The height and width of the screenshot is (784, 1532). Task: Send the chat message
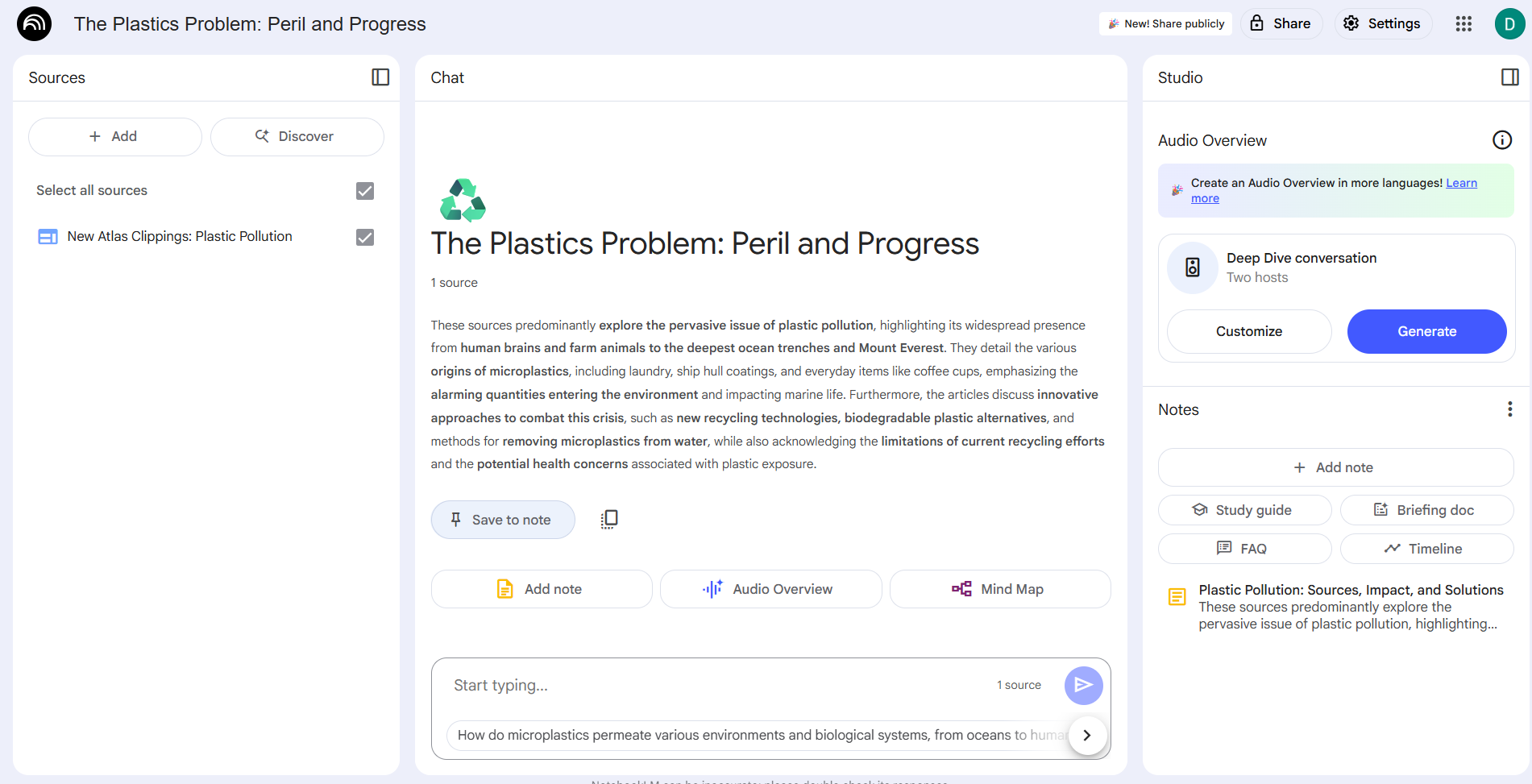click(x=1083, y=685)
